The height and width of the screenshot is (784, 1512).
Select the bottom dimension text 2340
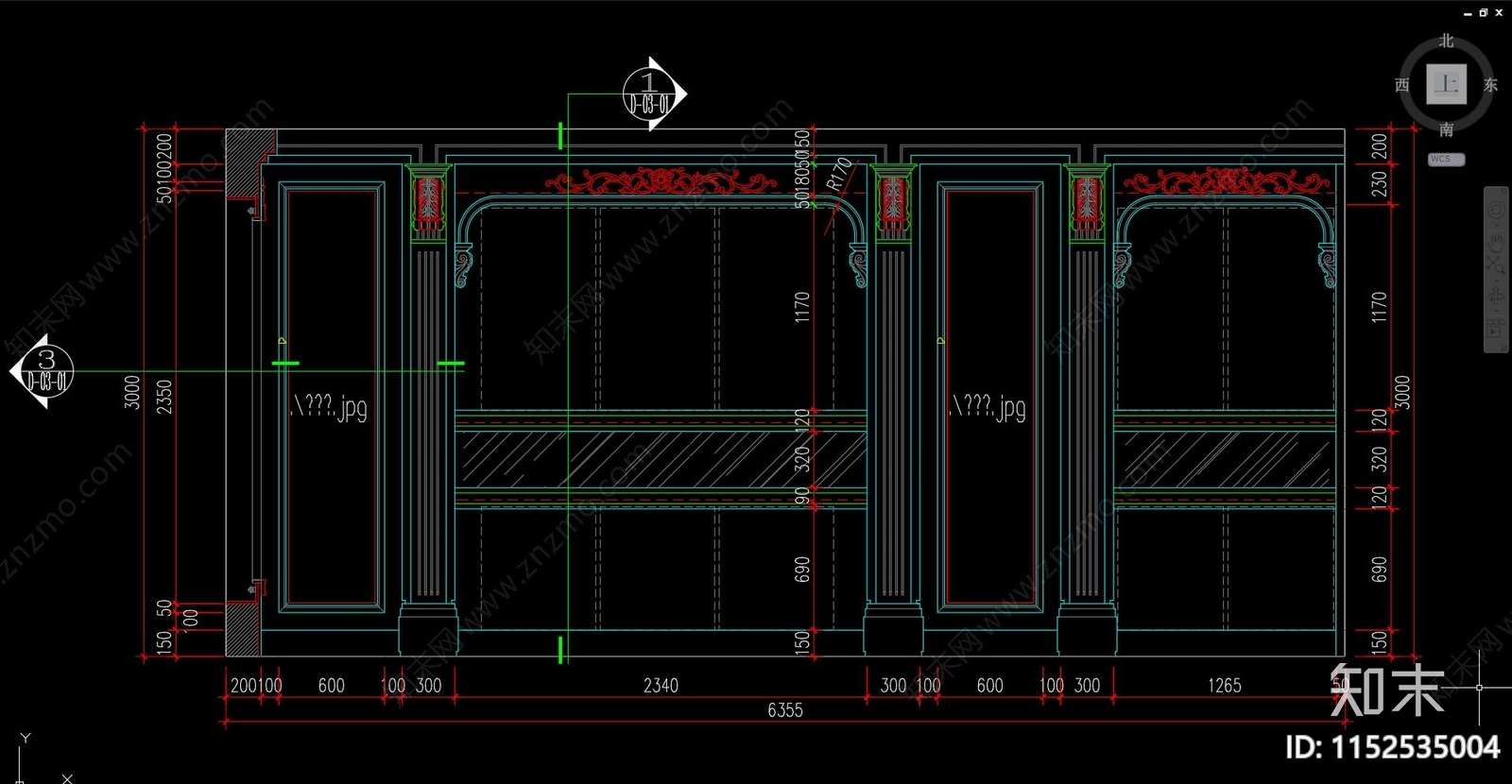661,685
